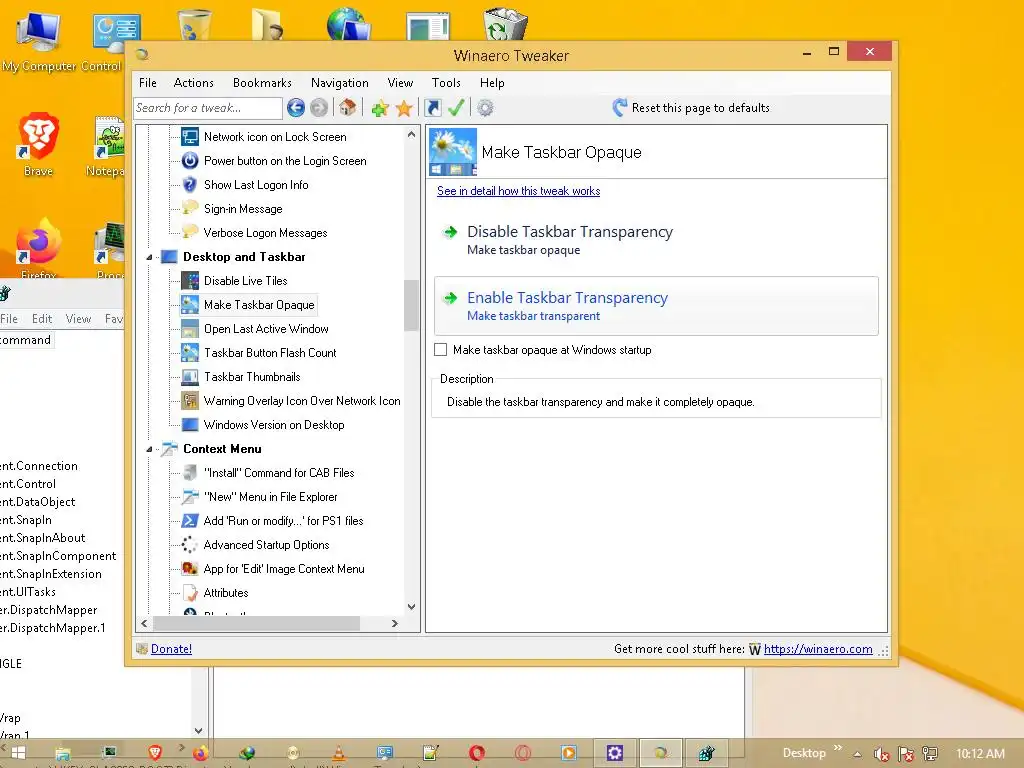
Task: Open the Edit menu in the background window
Action: 42,319
